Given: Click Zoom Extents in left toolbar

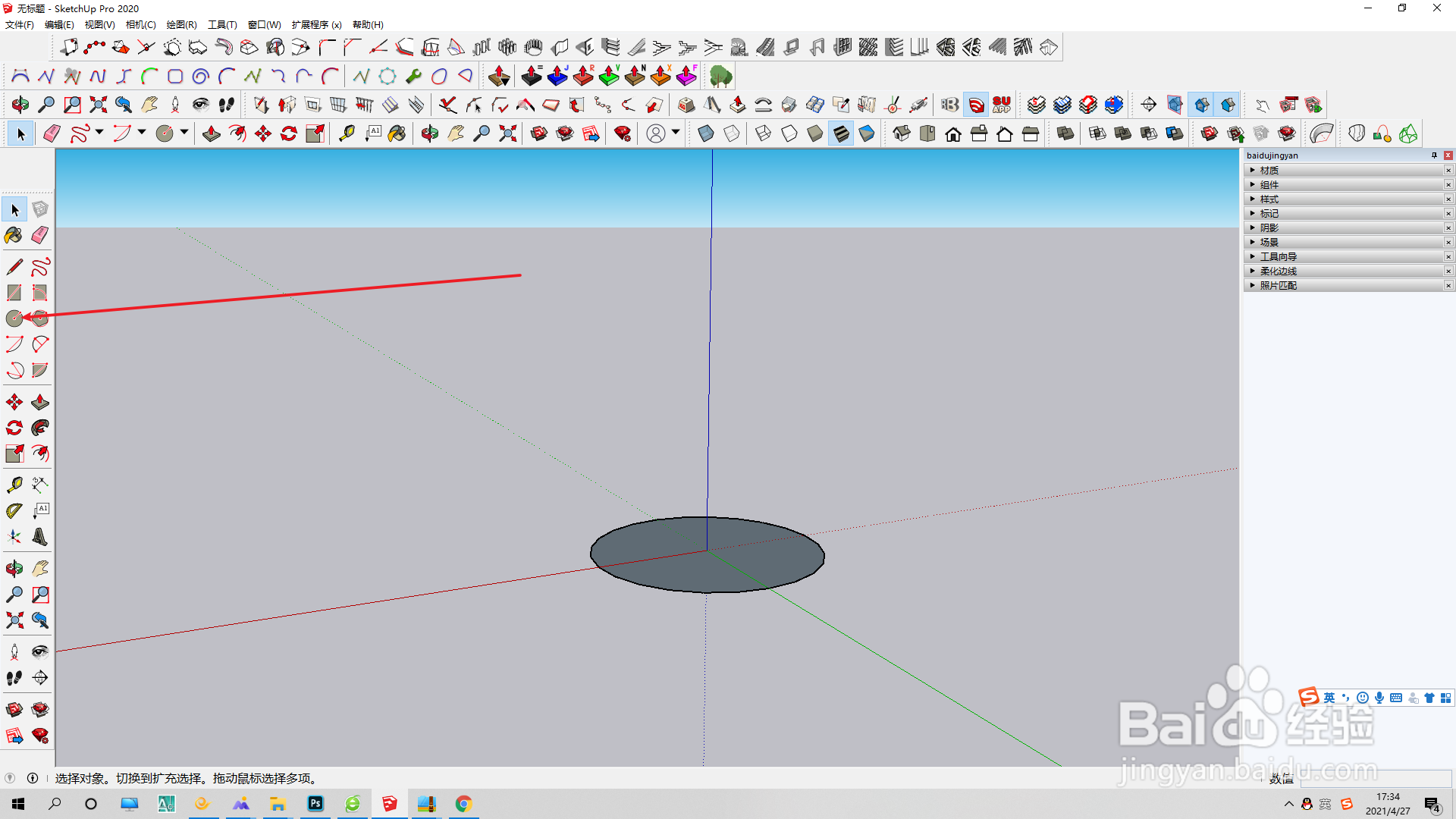Looking at the screenshot, I should (x=14, y=620).
